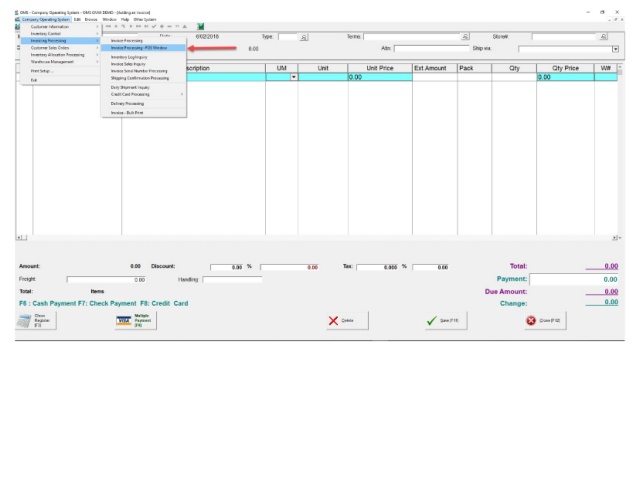Image resolution: width=640 pixels, height=494 pixels.
Task: Click the red X Delete button
Action: tap(347, 320)
